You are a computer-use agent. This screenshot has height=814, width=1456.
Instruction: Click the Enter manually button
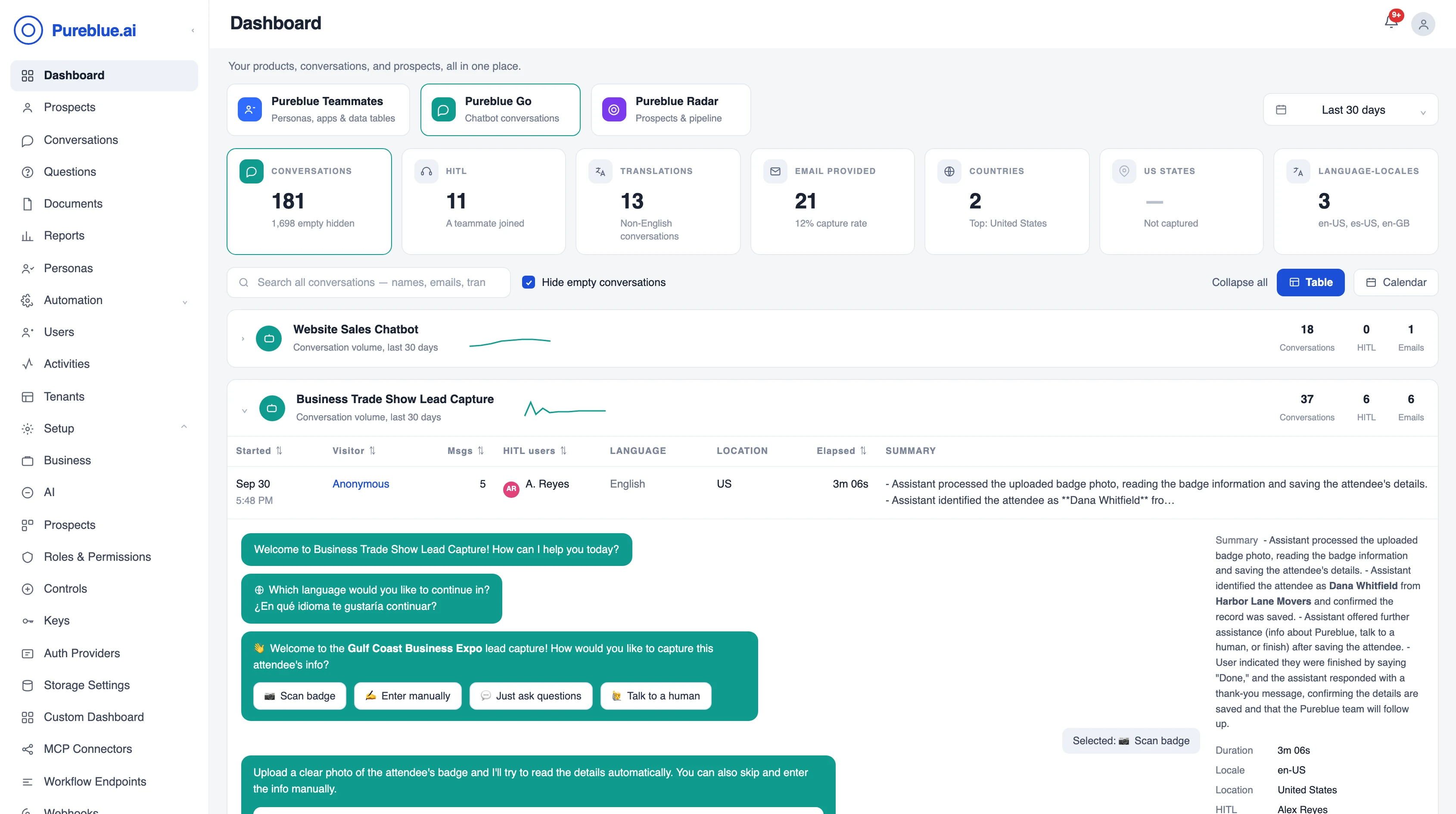click(408, 696)
